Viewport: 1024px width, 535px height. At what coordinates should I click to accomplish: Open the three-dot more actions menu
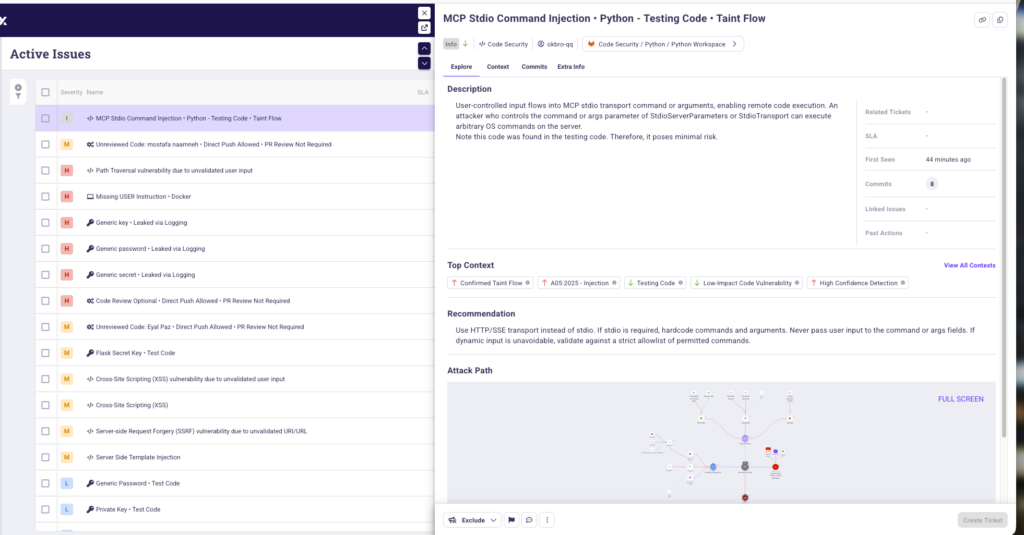547,520
